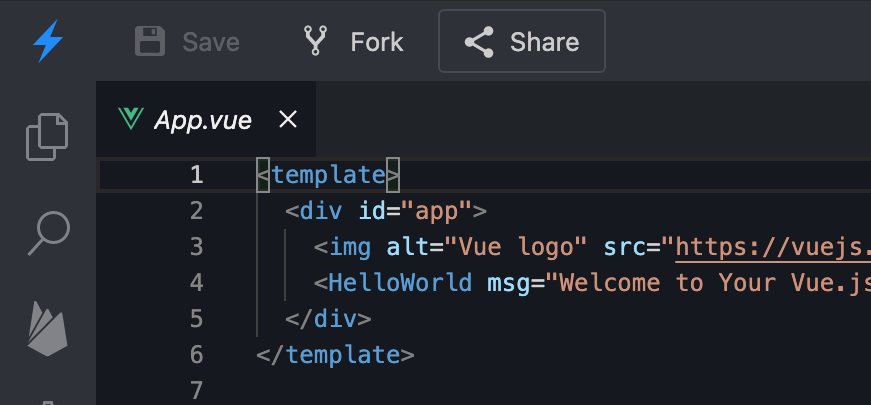Click line number 4 in gutter
Screen dimensions: 871x405
[x=196, y=283]
